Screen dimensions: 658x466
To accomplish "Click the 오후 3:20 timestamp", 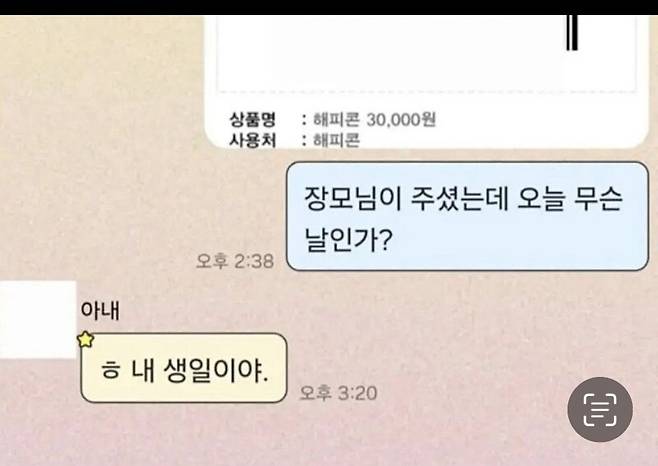I will pos(338,393).
